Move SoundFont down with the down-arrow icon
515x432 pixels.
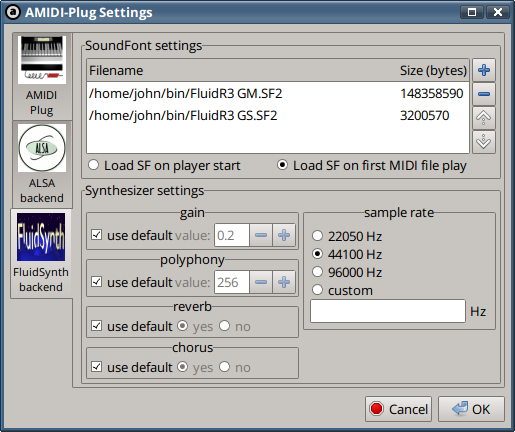484,142
